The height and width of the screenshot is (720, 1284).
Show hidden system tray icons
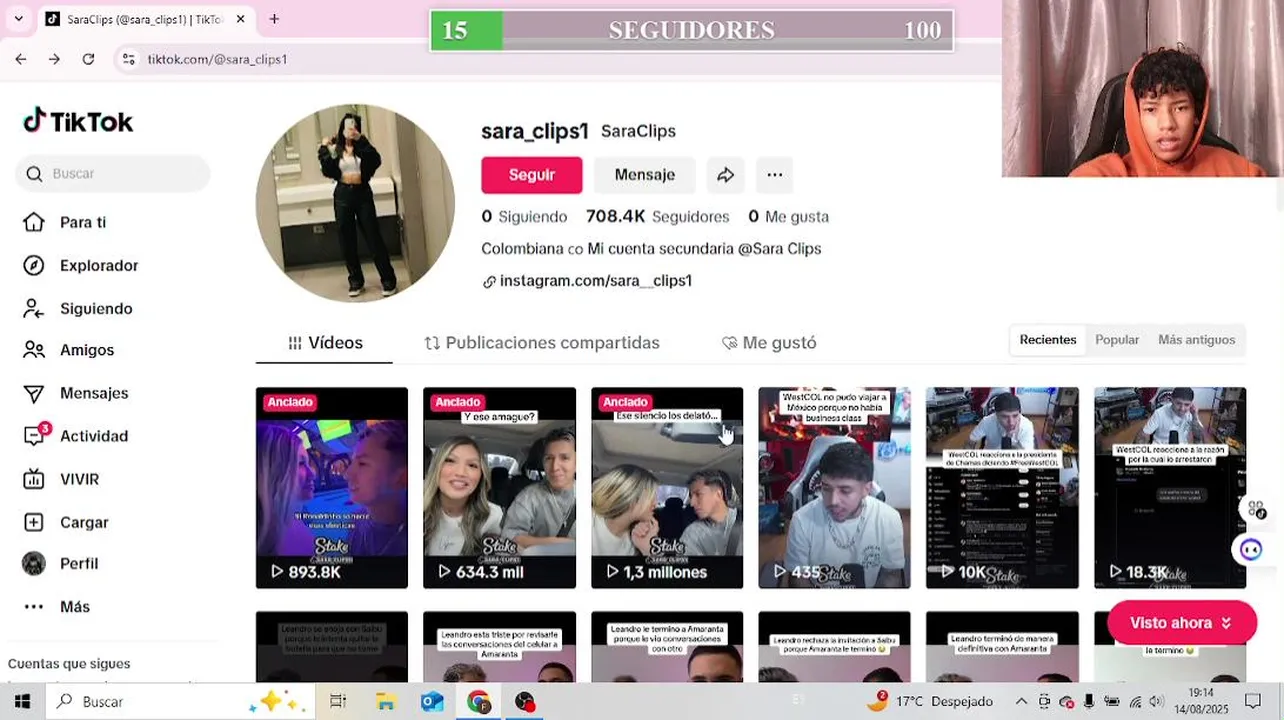(x=1021, y=702)
